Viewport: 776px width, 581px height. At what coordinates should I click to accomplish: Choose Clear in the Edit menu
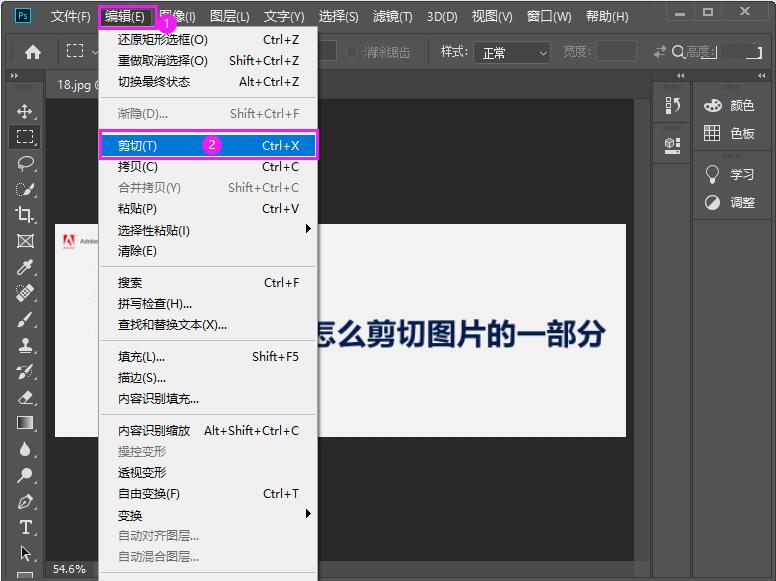(208, 251)
